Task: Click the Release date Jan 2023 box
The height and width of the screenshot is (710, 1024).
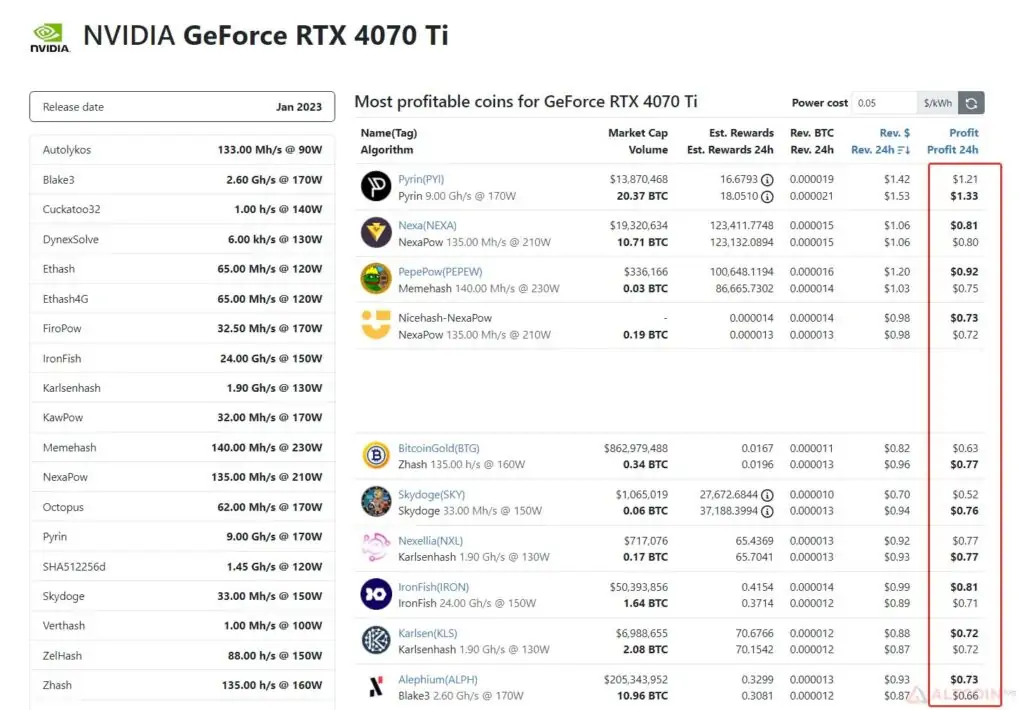Action: (182, 106)
